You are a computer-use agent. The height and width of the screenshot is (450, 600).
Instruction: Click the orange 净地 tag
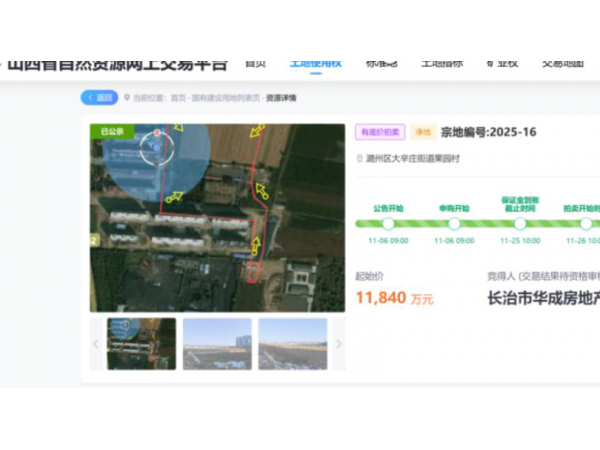click(422, 132)
